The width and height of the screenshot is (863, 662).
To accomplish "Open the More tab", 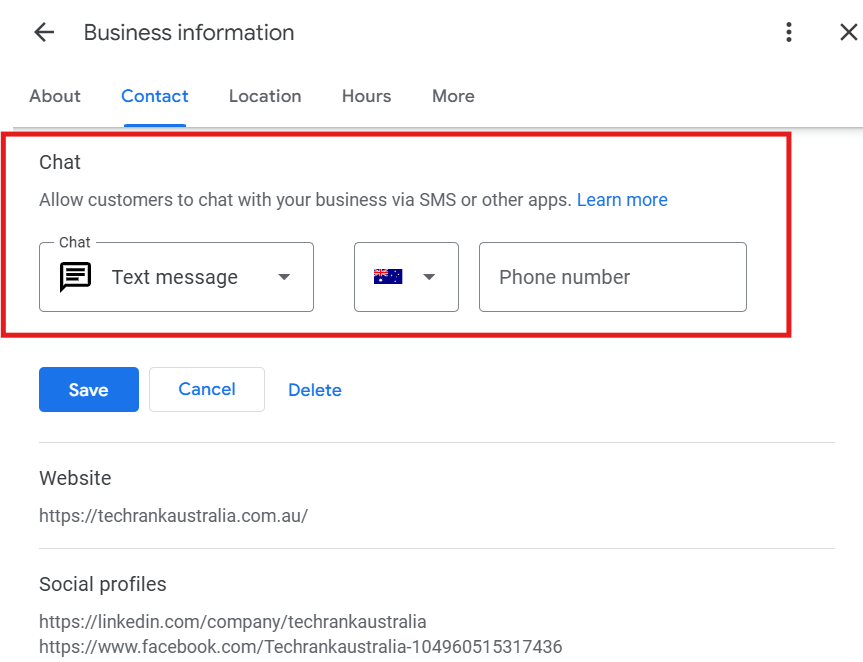I will [453, 96].
